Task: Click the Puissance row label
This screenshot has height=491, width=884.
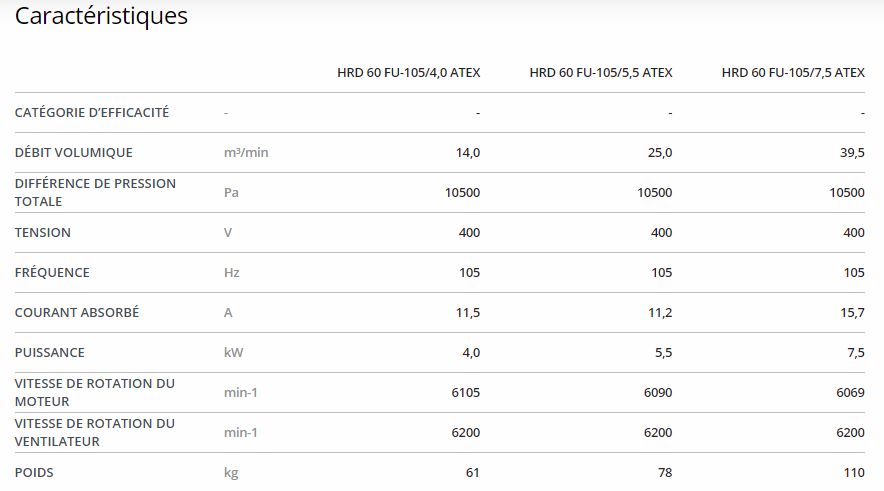Action: pos(50,352)
